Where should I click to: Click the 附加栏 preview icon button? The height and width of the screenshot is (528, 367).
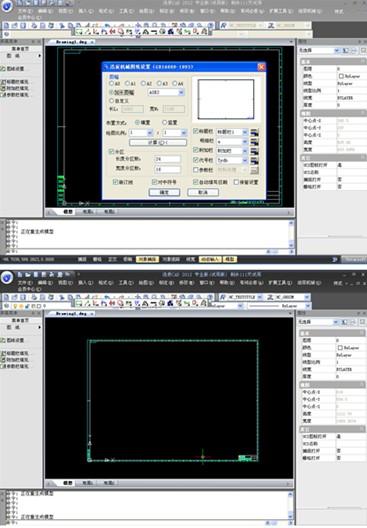[x=255, y=151]
